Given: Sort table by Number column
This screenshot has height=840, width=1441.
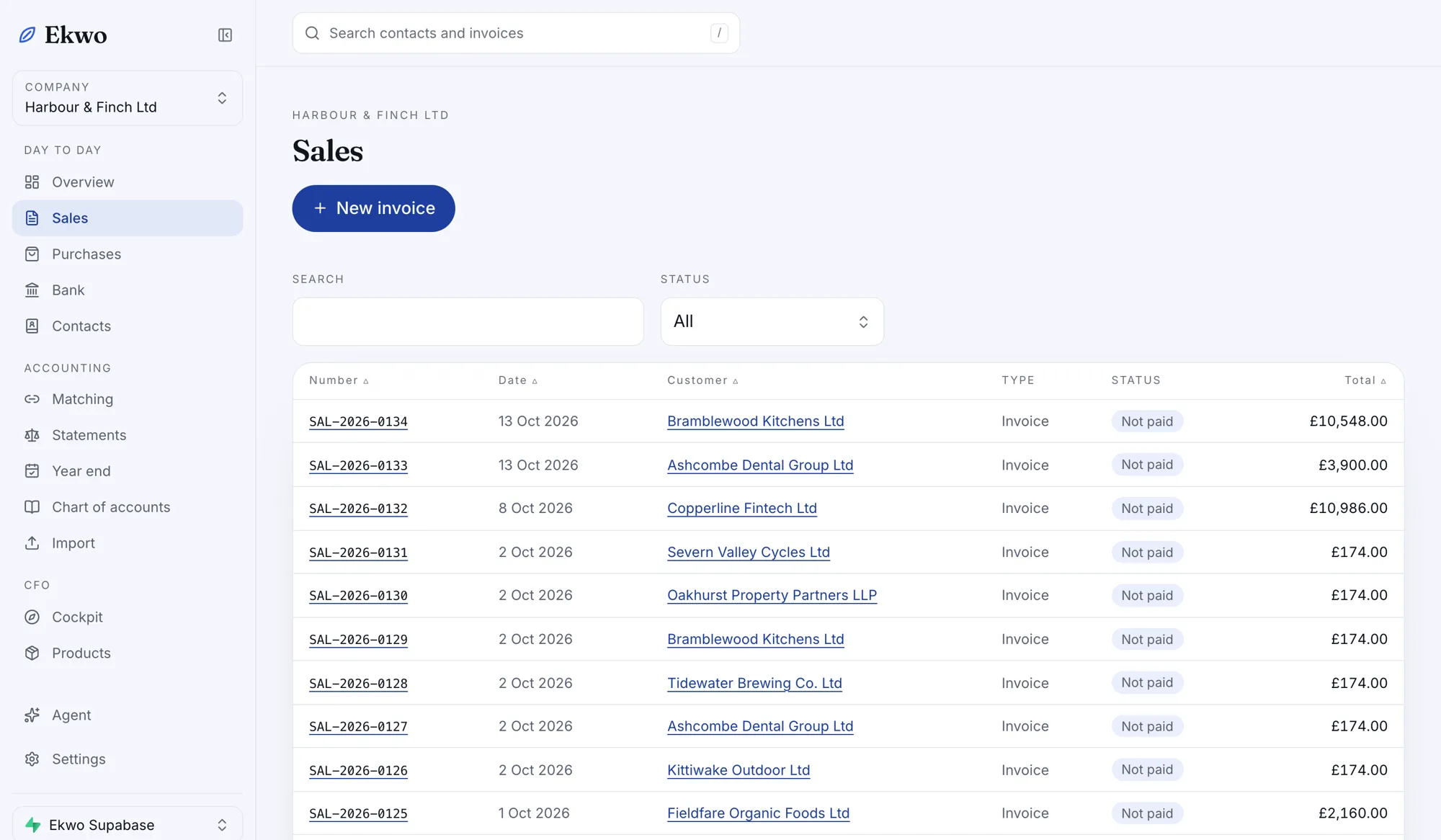Looking at the screenshot, I should pos(339,380).
